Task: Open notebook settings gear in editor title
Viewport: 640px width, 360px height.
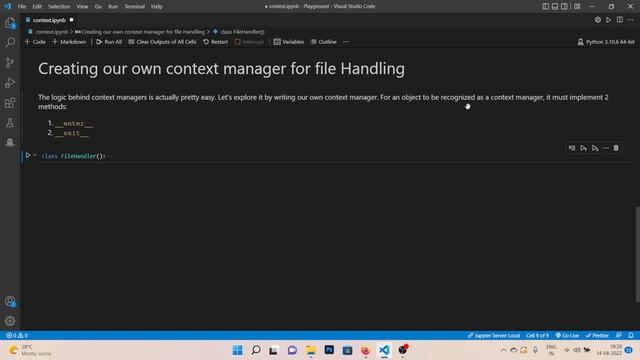Action: (598, 20)
